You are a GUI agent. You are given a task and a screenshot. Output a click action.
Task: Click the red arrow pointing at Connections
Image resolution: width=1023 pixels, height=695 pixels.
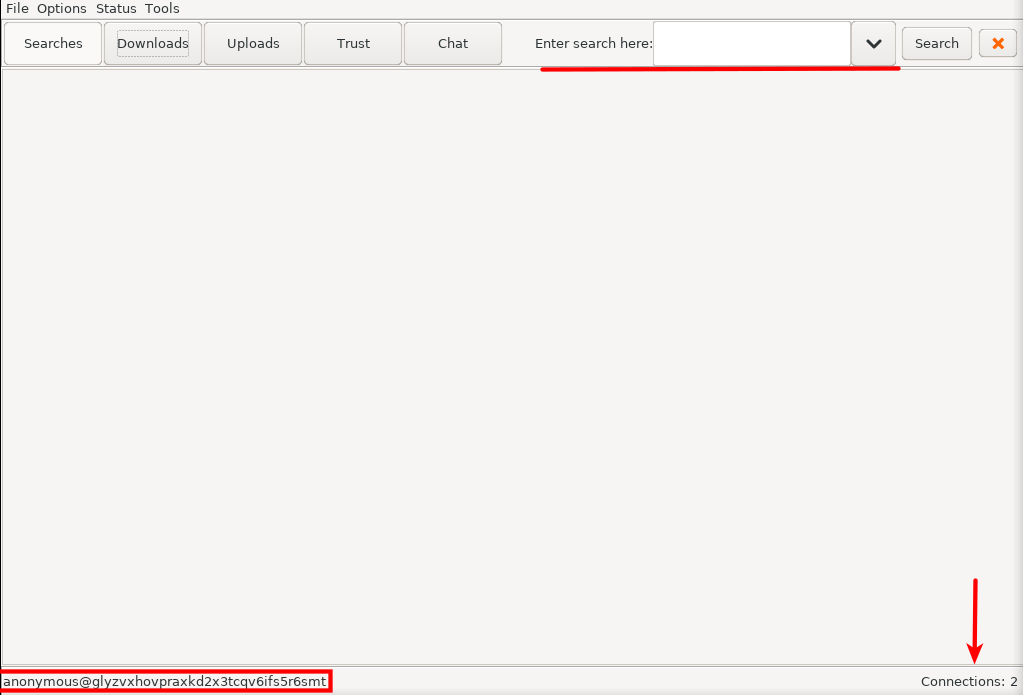[x=975, y=620]
